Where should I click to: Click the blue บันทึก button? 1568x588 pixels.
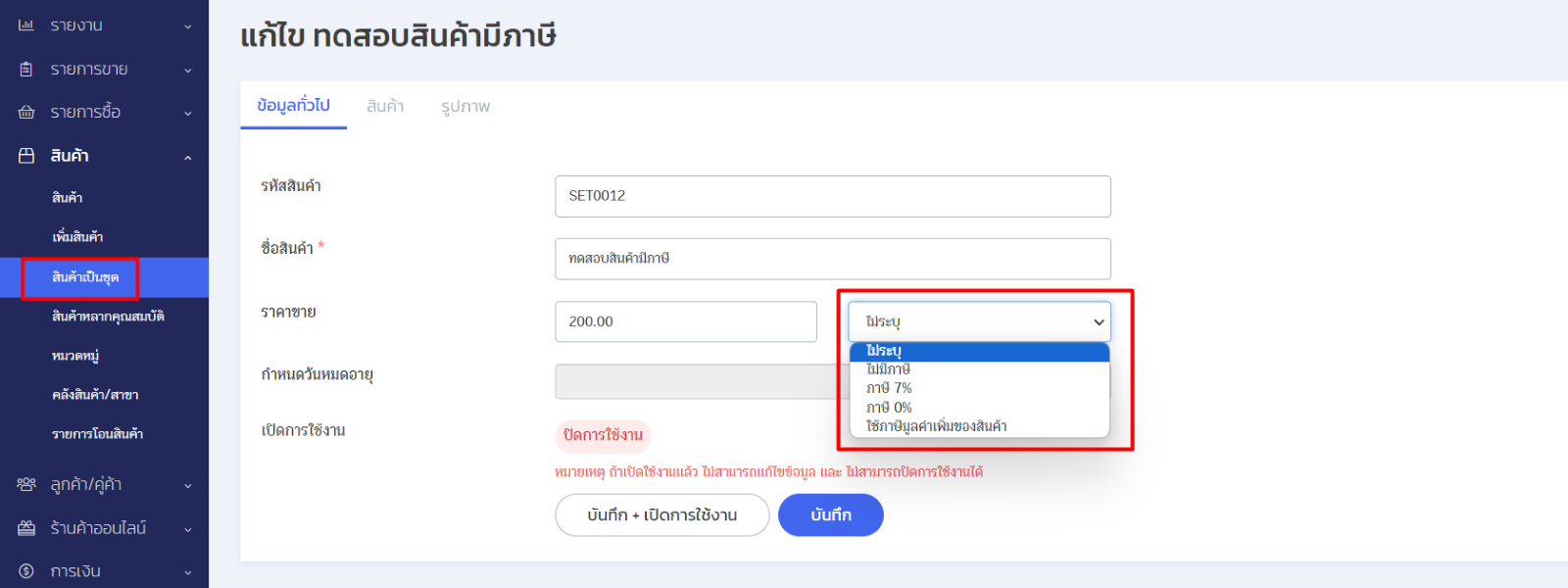[x=830, y=514]
